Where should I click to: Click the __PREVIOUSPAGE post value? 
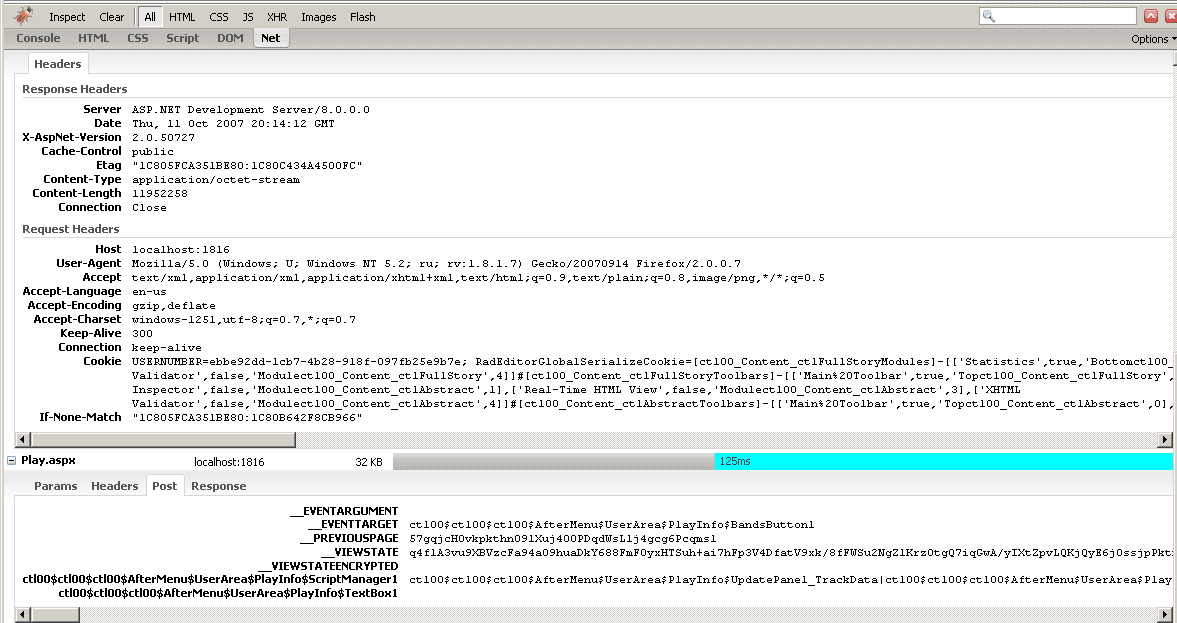click(x=563, y=538)
